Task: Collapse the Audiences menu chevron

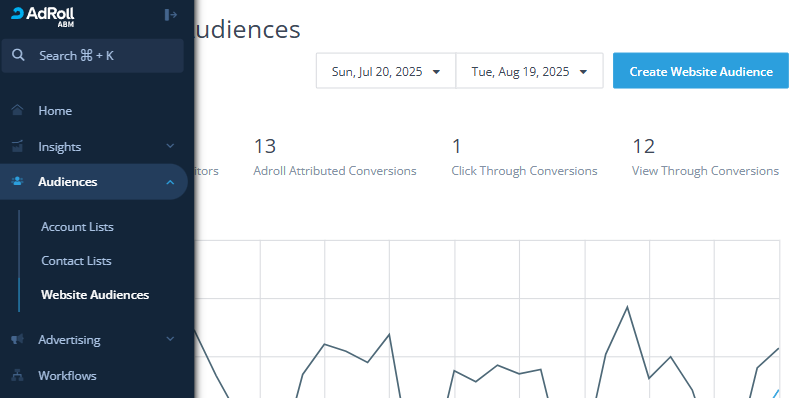Action: click(170, 182)
